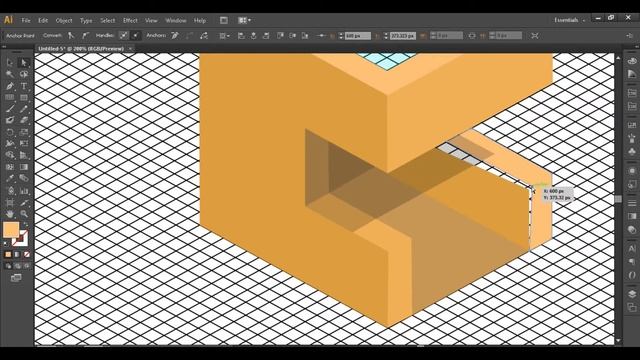The image size is (640, 360).
Task: Select the Untitled-5 document tab
Action: click(81, 49)
